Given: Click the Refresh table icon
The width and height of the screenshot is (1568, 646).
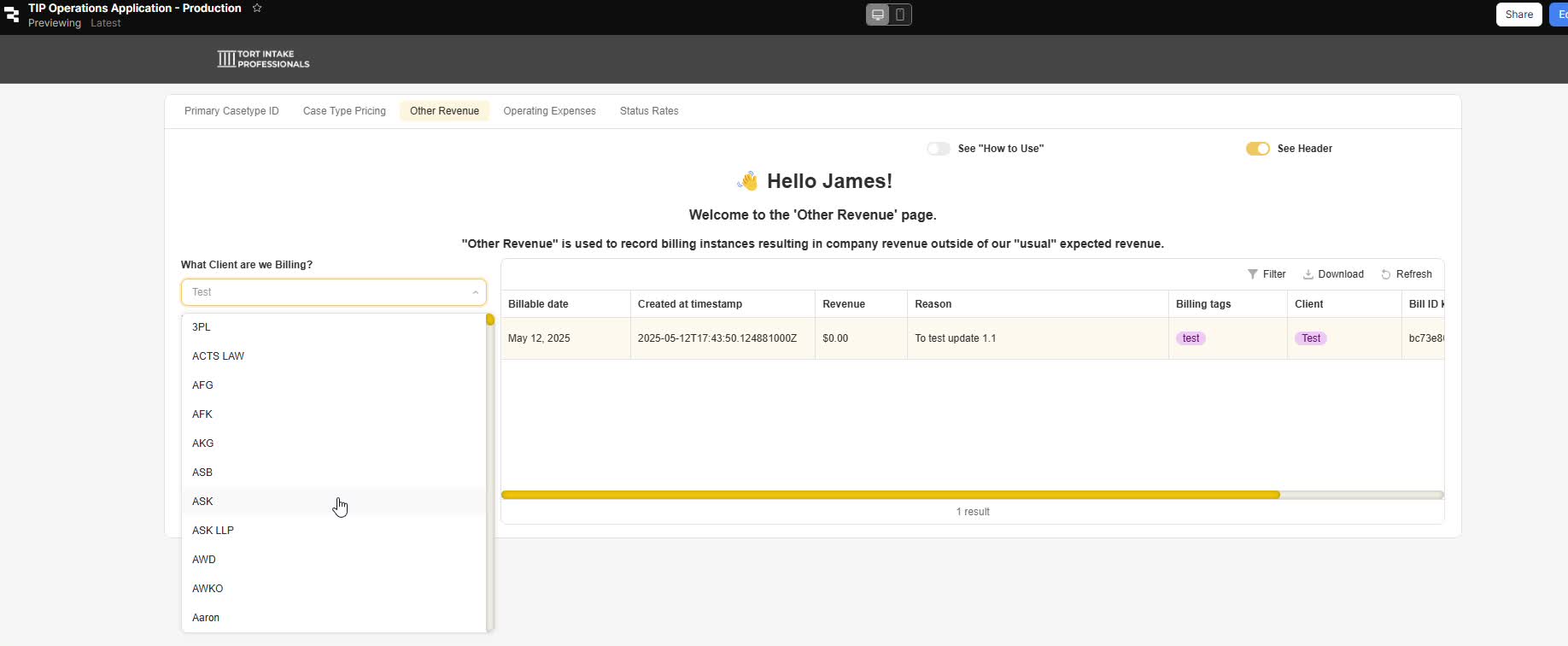Looking at the screenshot, I should pyautogui.click(x=1386, y=274).
